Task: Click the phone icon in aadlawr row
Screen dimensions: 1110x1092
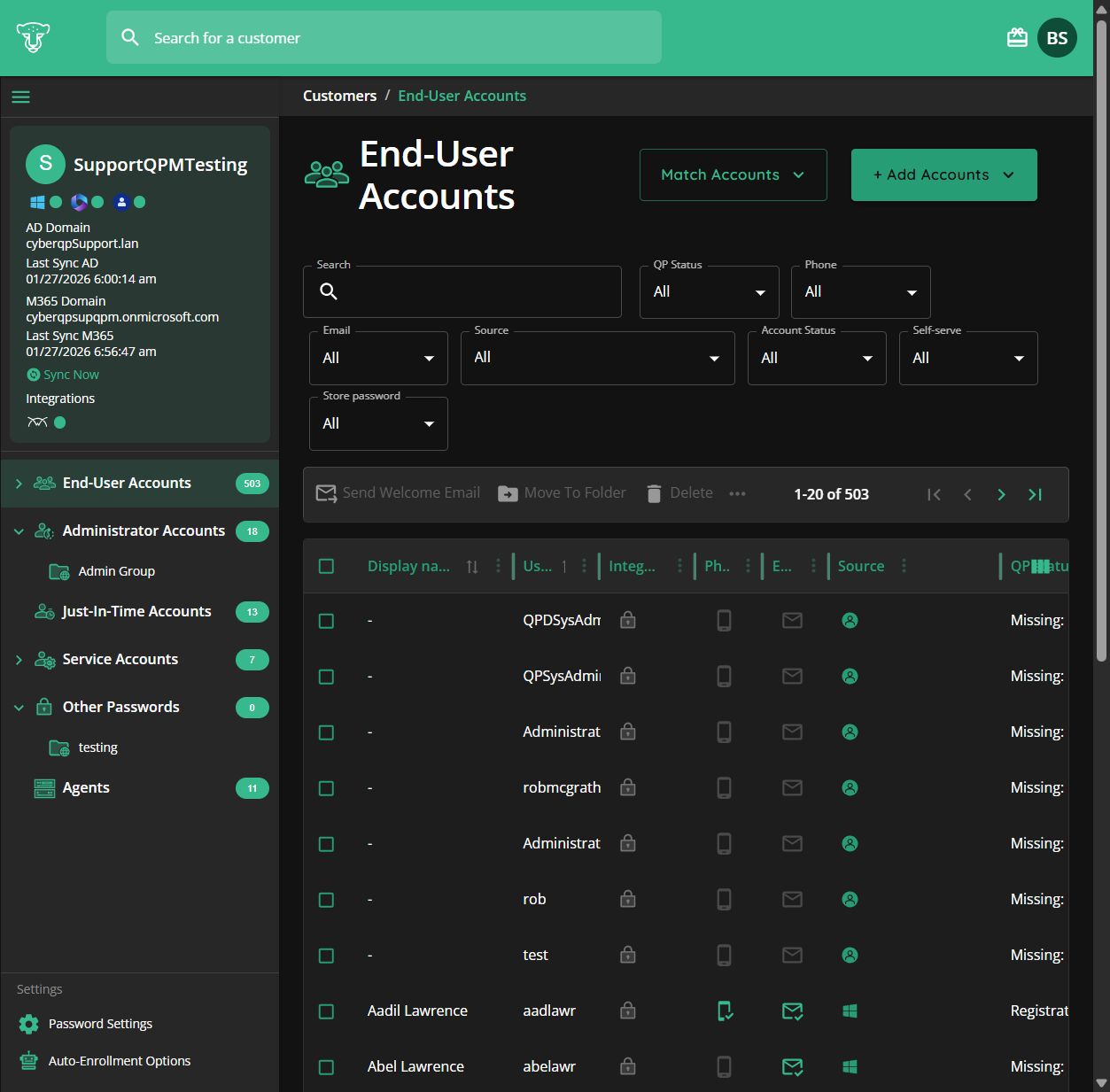Action: (x=725, y=1011)
